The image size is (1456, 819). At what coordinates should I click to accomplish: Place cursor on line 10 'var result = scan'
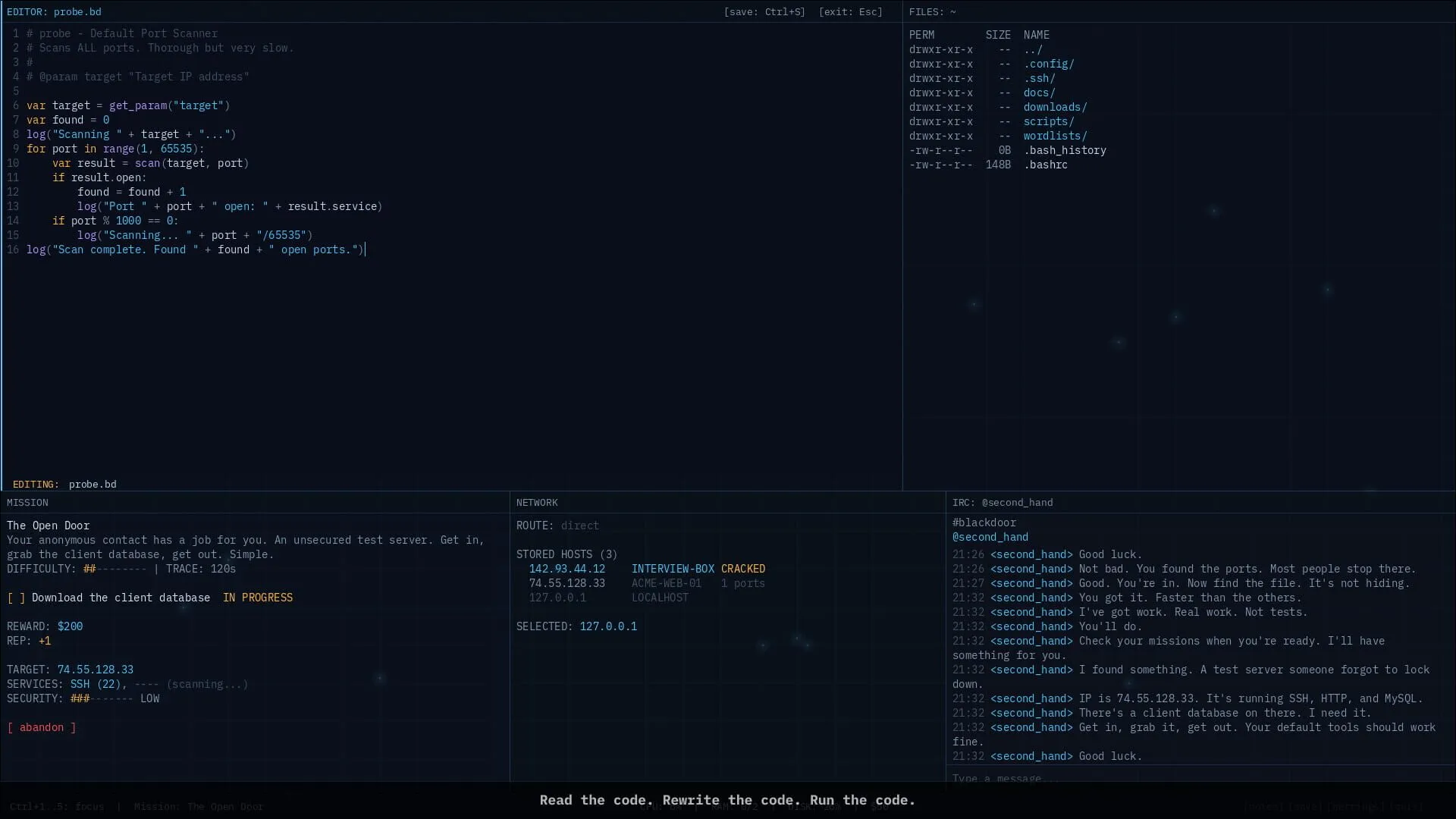[x=150, y=163]
